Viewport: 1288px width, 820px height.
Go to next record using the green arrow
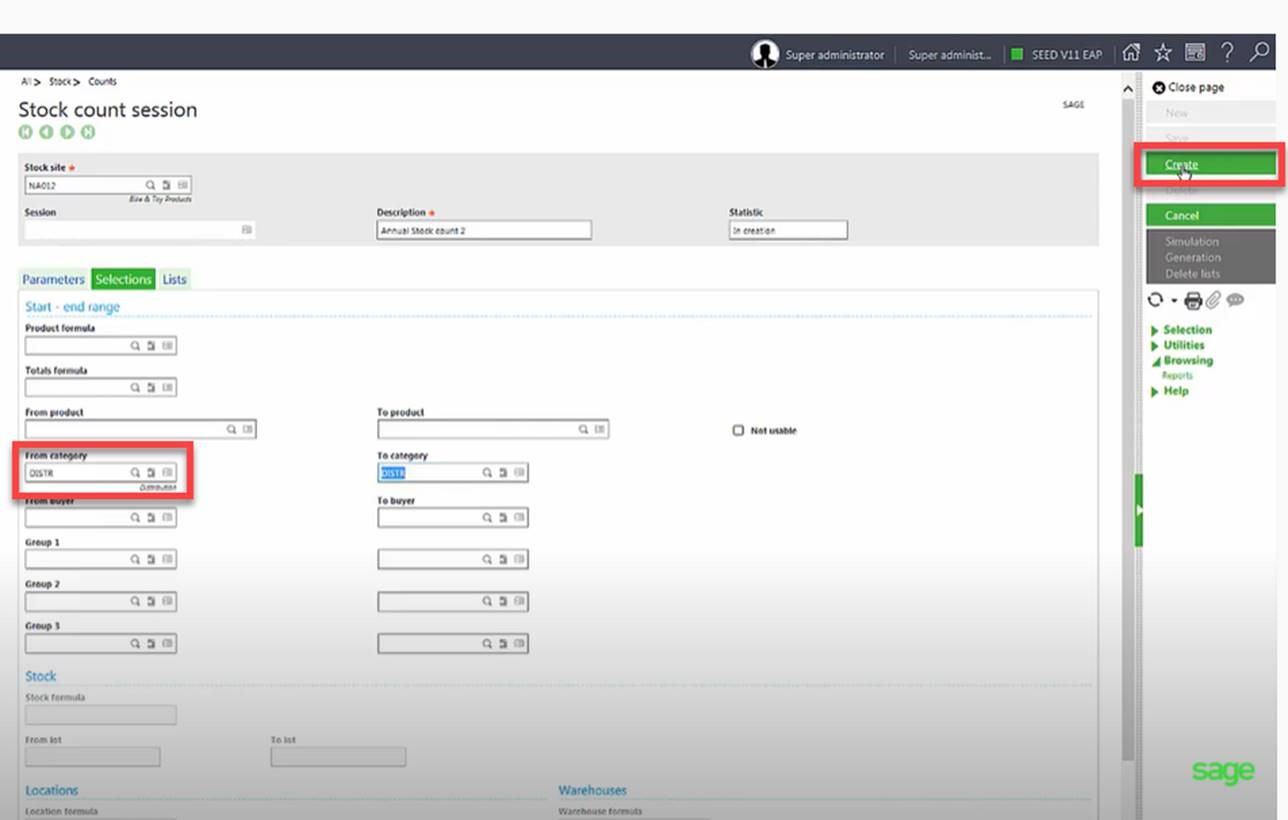point(67,131)
